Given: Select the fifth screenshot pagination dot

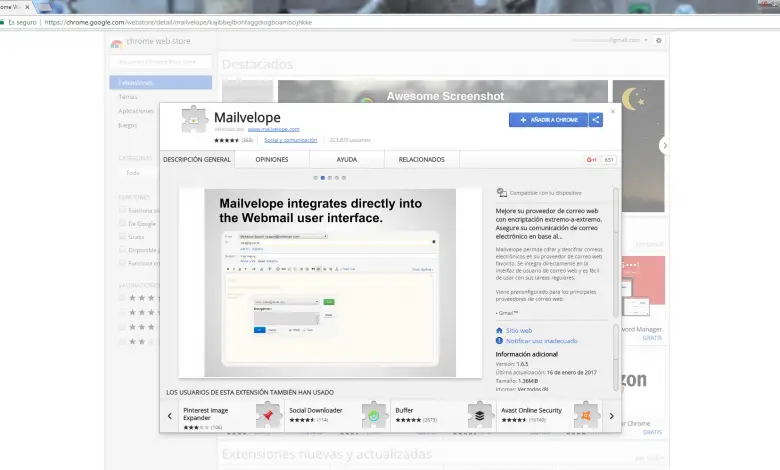Looking at the screenshot, I should pos(344,178).
